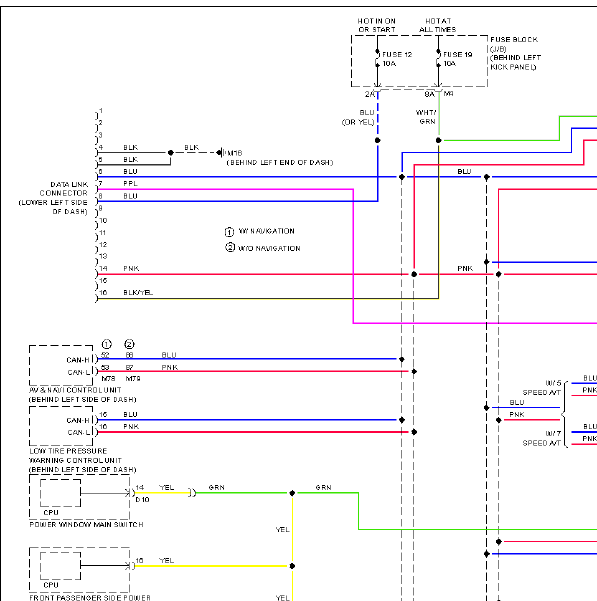This screenshot has width=597, height=601.
Task: Click connector label 'M79'
Action: tap(133, 379)
